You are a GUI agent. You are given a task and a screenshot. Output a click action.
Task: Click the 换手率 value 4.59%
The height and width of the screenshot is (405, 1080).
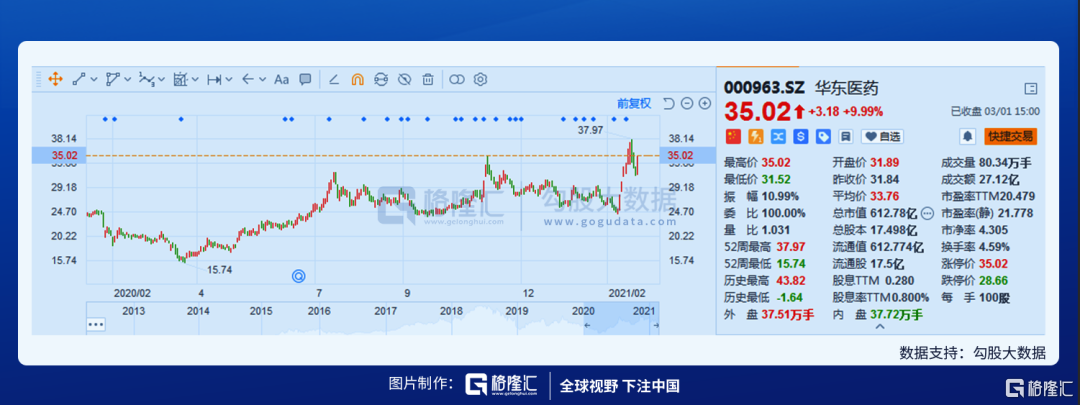995,247
